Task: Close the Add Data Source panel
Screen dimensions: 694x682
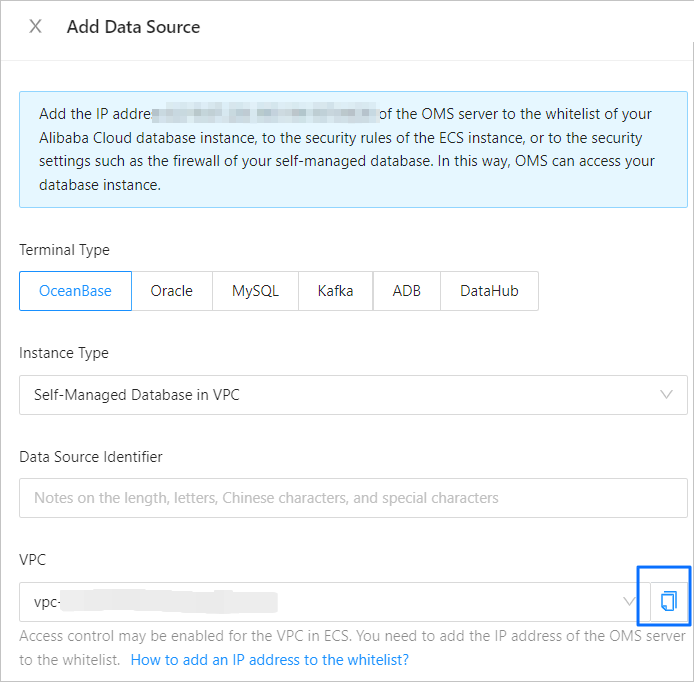Action: point(36,27)
